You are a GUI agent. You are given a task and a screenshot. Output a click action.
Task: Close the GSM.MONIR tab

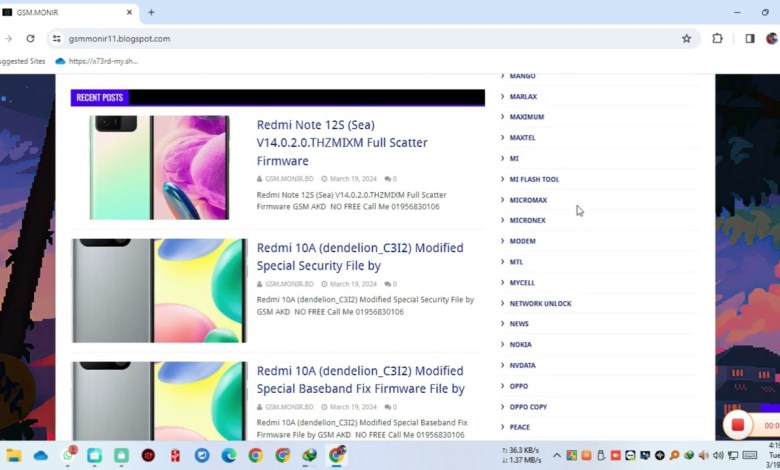[x=130, y=12]
